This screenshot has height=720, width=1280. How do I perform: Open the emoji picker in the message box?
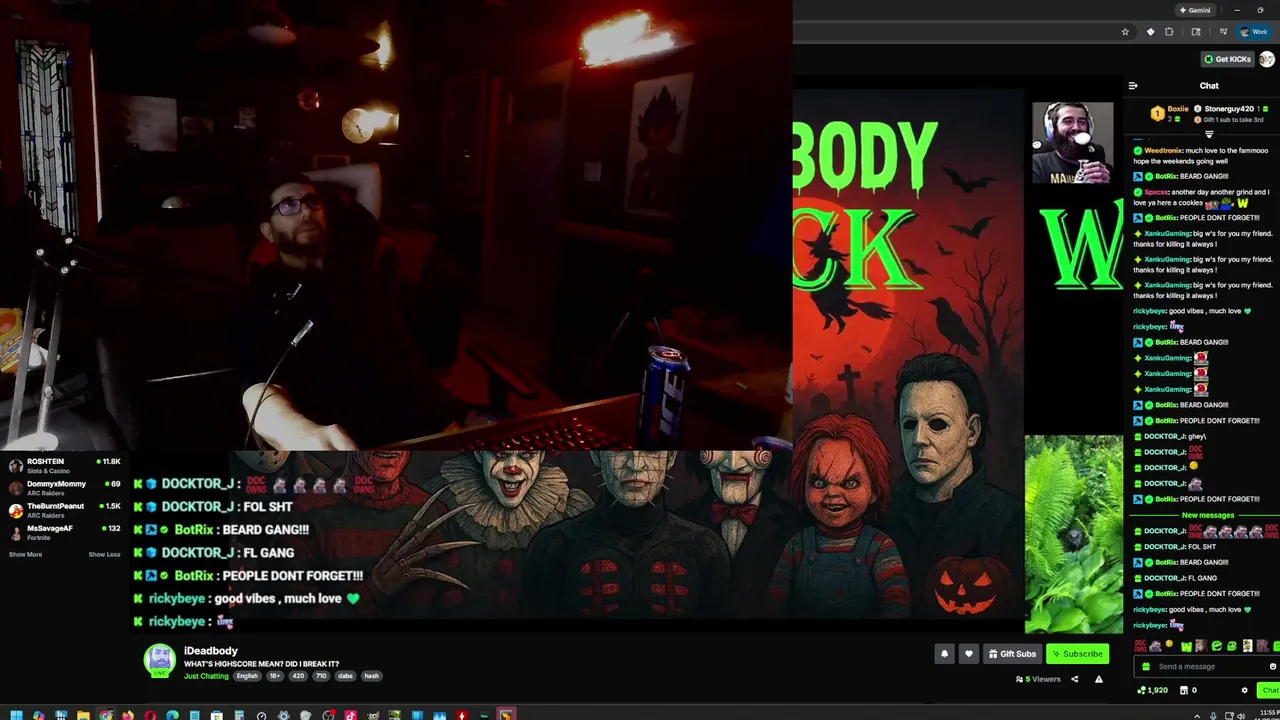1273,667
